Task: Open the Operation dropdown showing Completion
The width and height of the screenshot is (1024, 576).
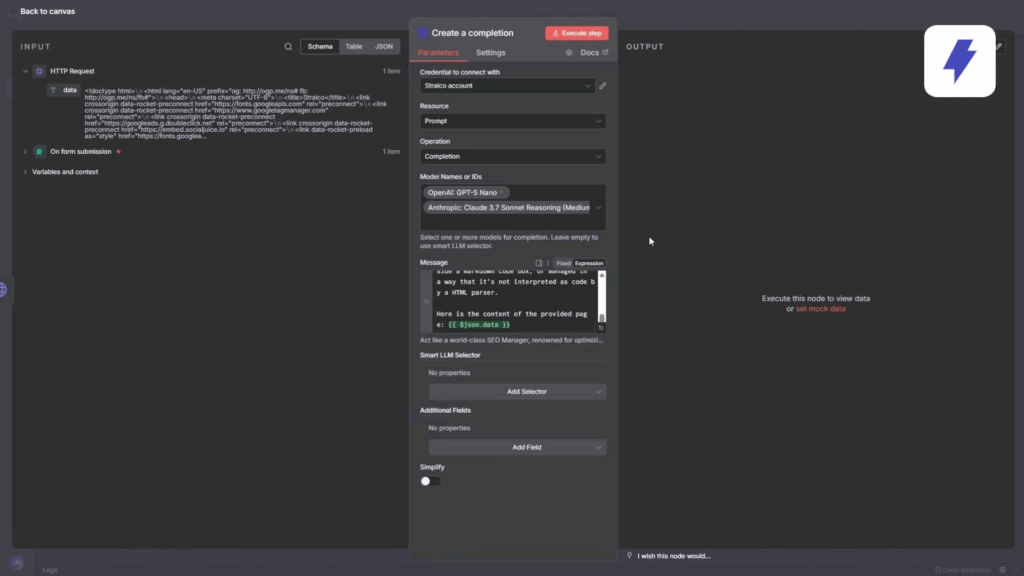Action: point(512,156)
